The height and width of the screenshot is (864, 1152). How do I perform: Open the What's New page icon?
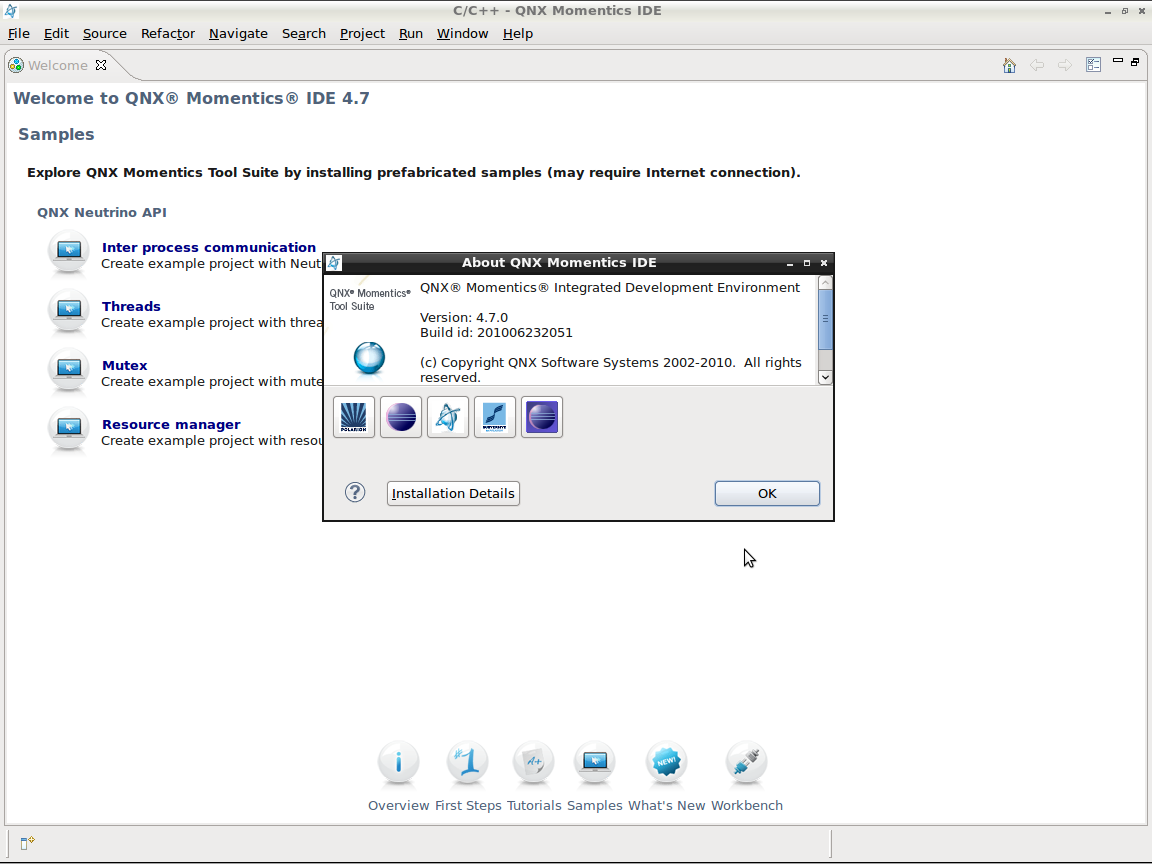coord(666,764)
